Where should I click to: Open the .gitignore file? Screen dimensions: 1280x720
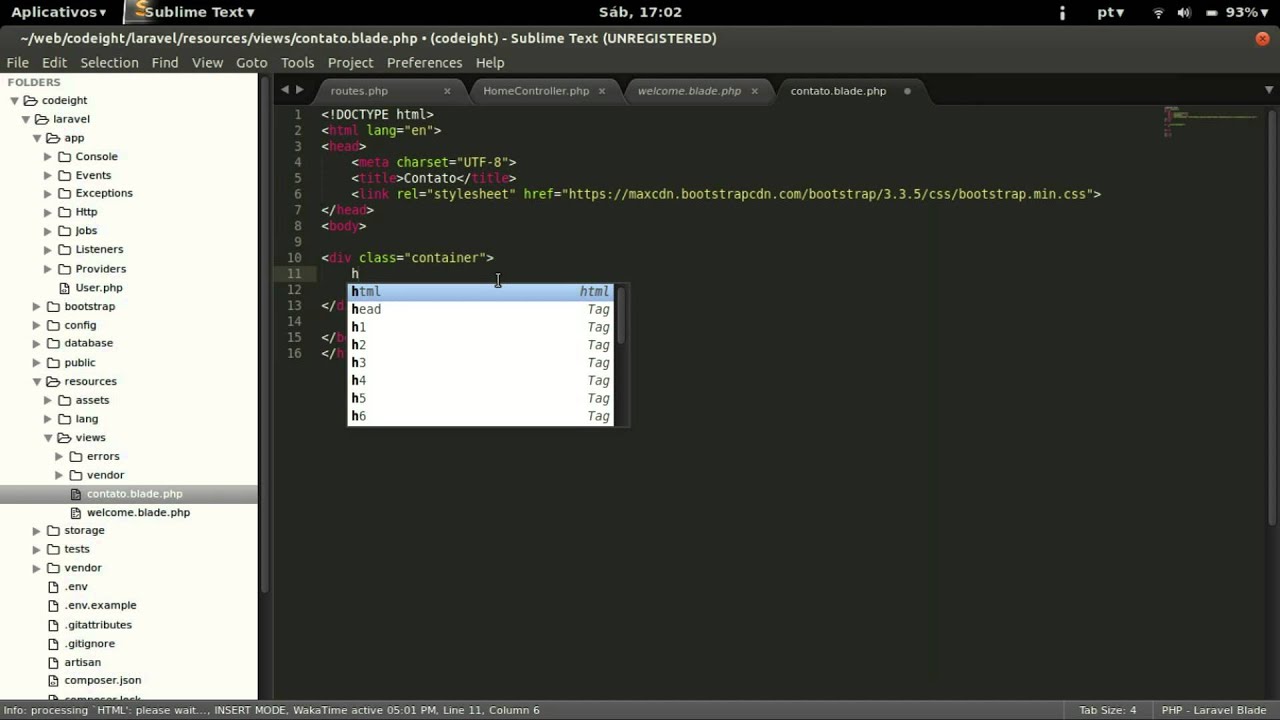click(89, 643)
